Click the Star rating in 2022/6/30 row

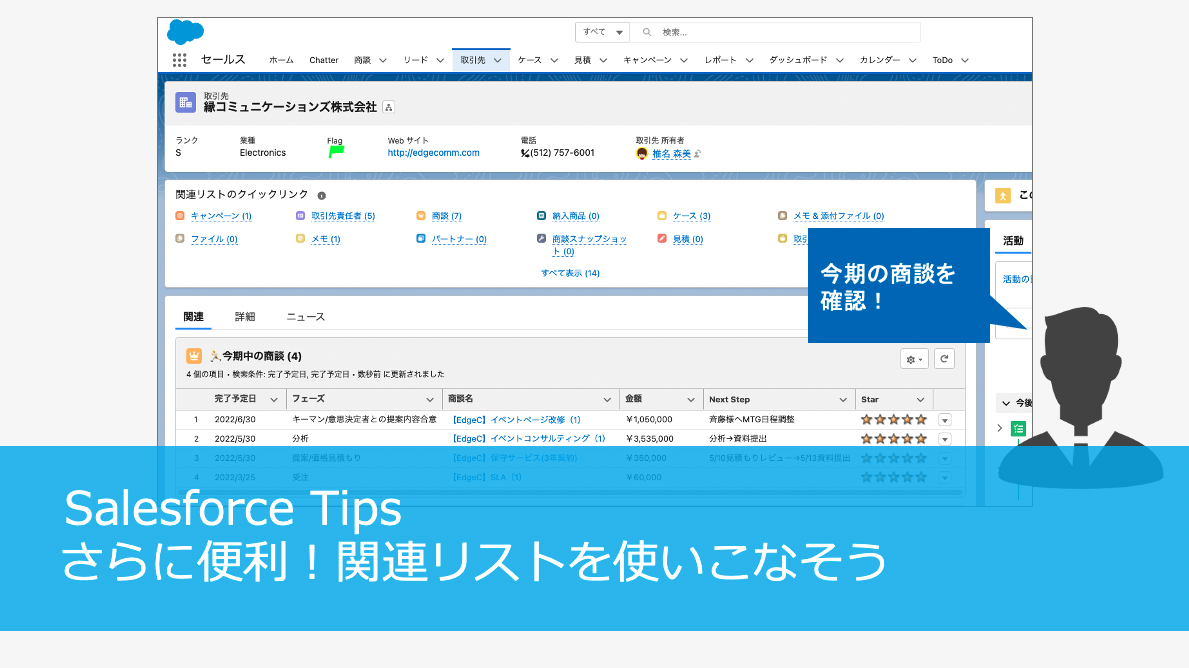[893, 419]
